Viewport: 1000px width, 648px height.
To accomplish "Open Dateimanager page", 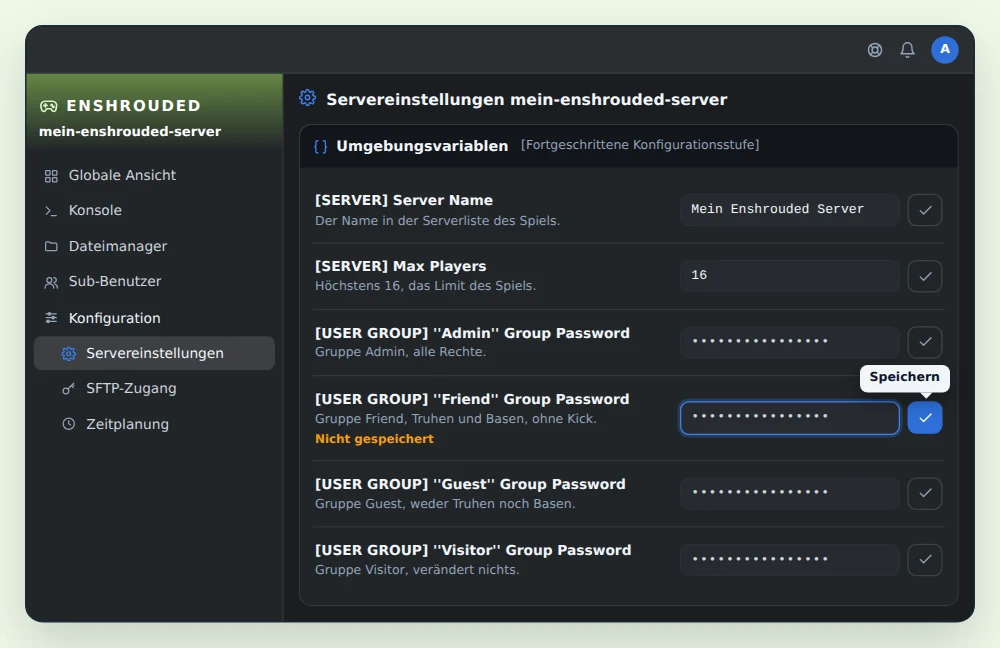I will pos(154,246).
